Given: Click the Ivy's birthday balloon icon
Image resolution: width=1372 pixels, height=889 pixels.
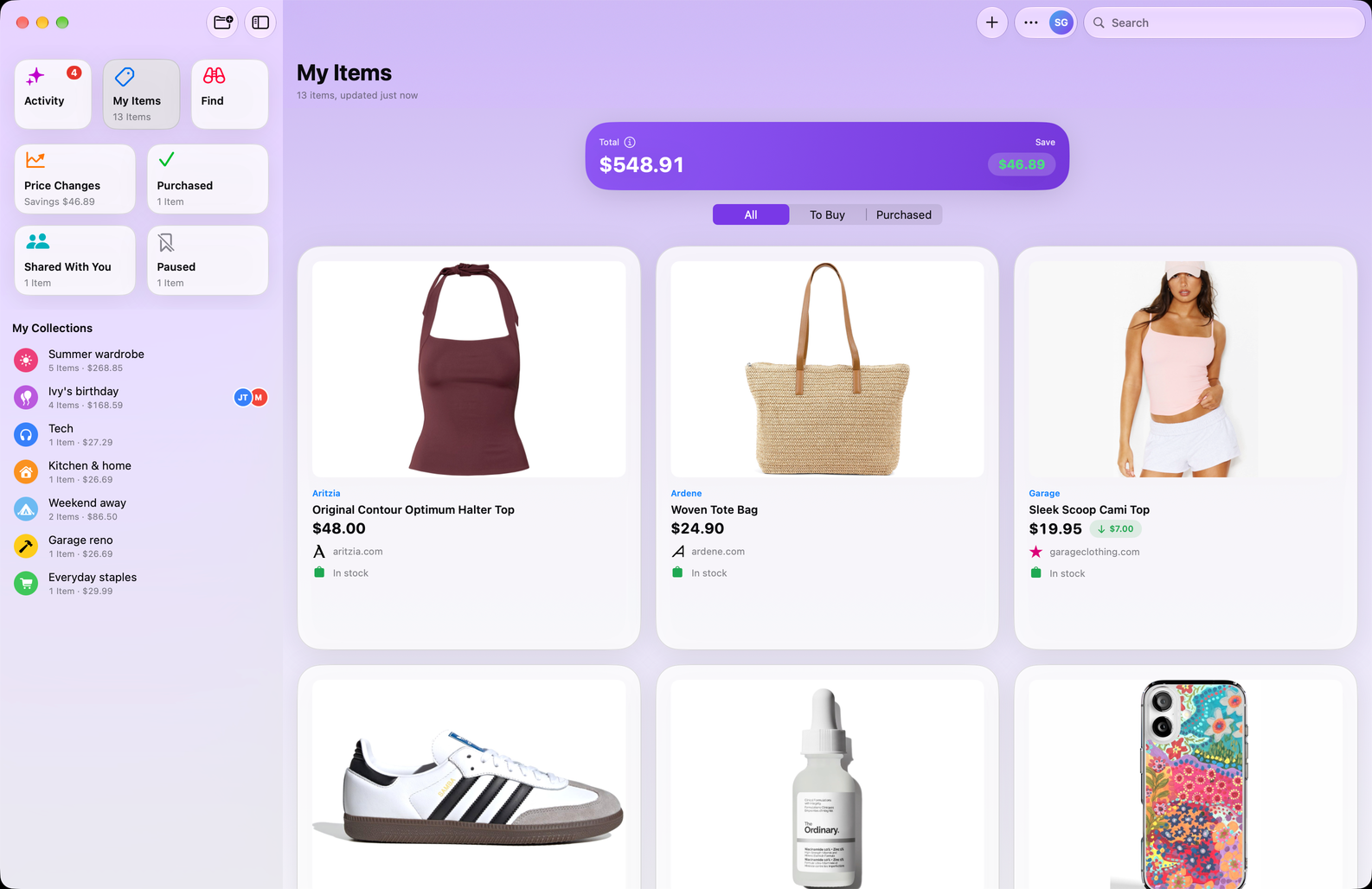Looking at the screenshot, I should (x=26, y=397).
